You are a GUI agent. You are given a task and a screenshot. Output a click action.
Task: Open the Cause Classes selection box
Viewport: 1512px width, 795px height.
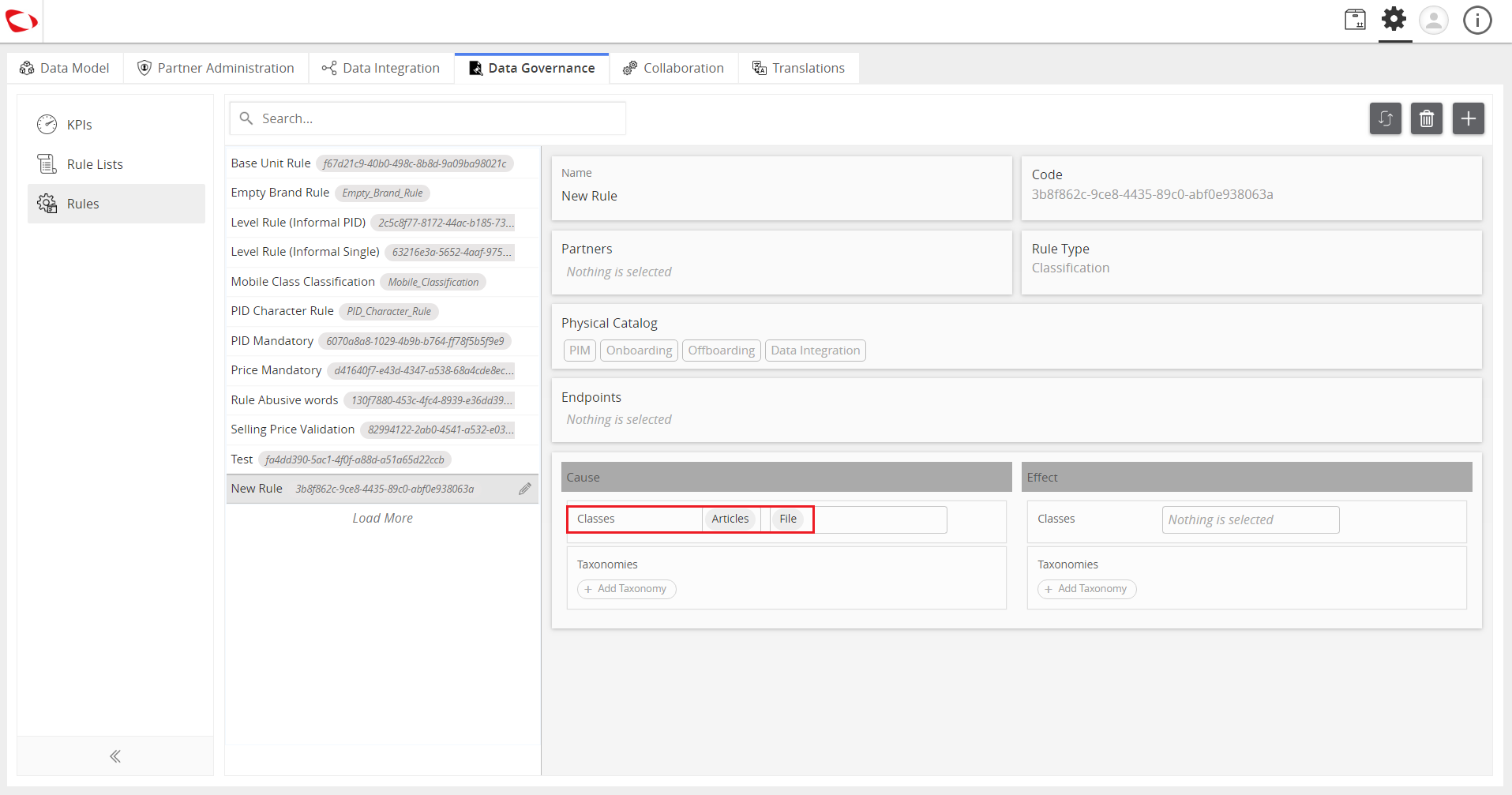tap(824, 519)
